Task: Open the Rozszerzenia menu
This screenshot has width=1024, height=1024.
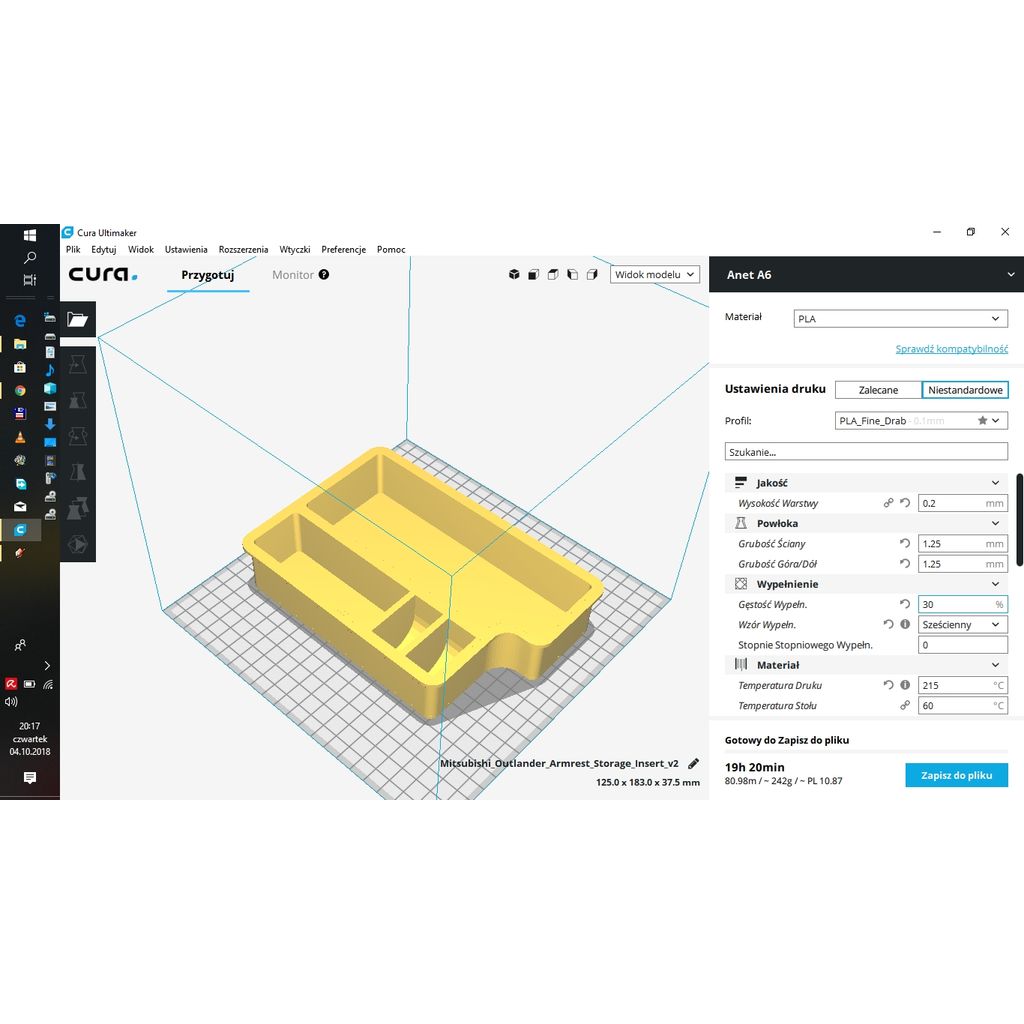Action: (x=243, y=250)
